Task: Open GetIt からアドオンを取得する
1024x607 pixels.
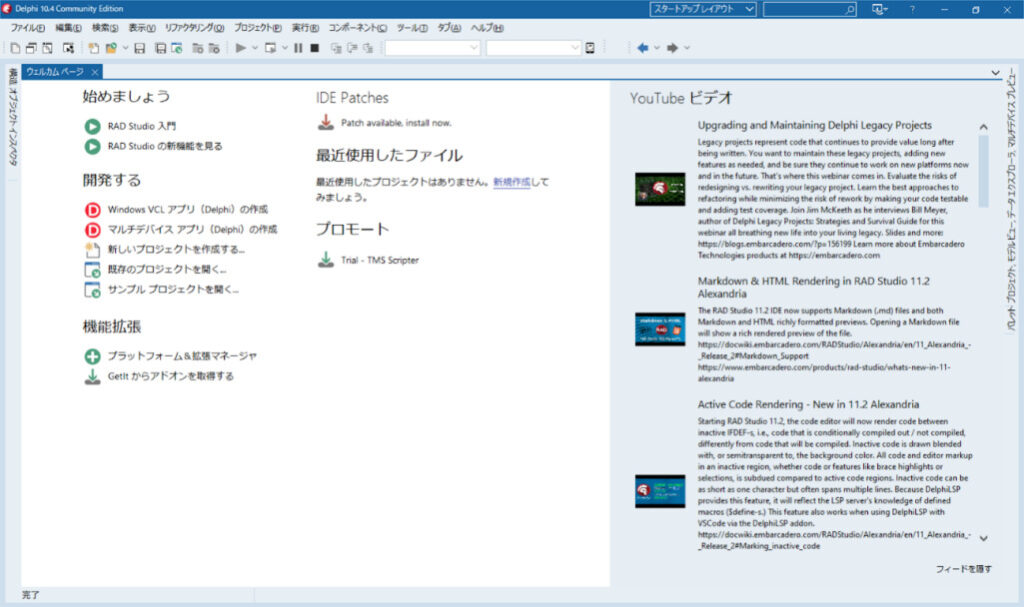Action: coord(170,376)
